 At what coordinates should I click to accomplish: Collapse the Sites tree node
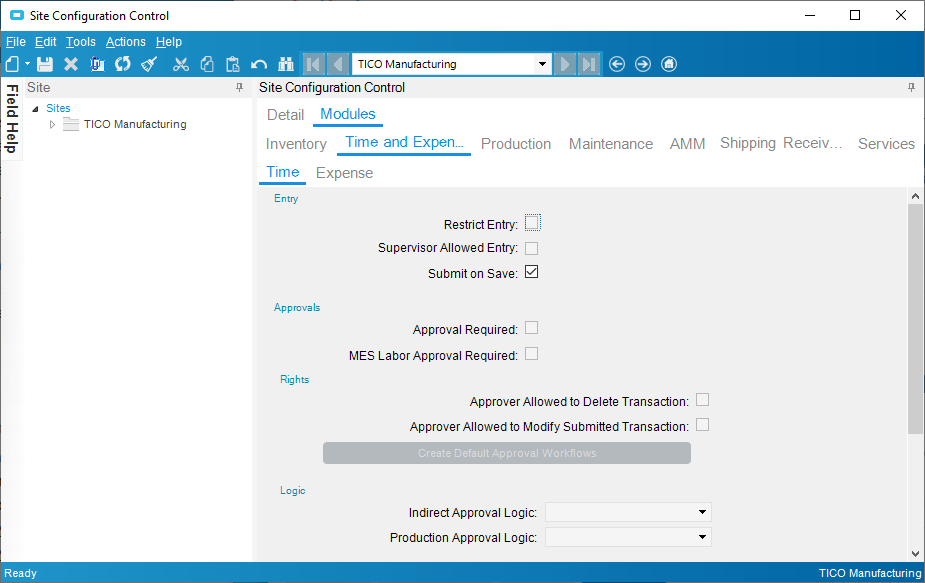coord(35,109)
